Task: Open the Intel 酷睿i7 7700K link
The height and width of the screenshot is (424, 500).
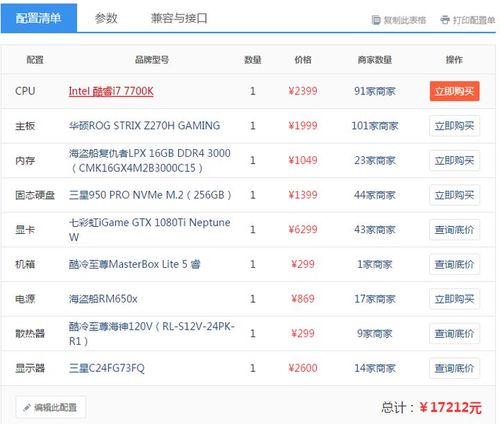Action: coord(111,91)
